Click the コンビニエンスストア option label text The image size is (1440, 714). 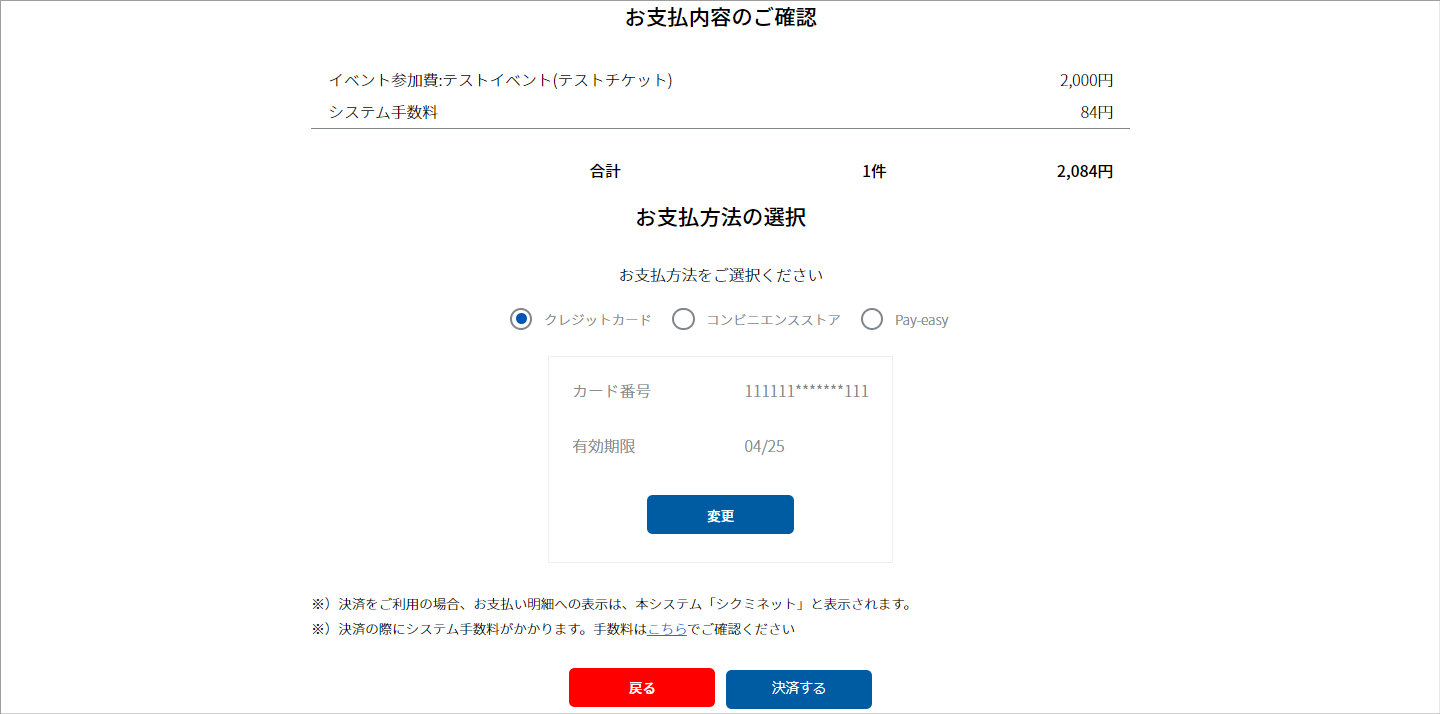point(773,320)
